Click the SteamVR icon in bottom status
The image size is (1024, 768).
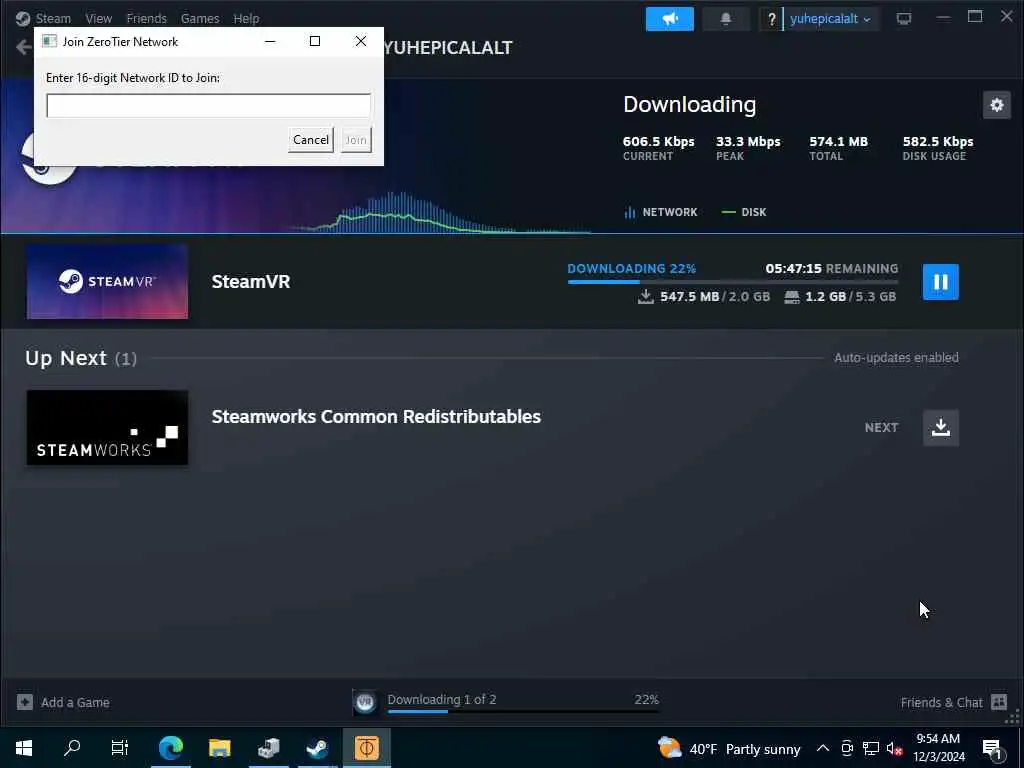click(x=365, y=703)
